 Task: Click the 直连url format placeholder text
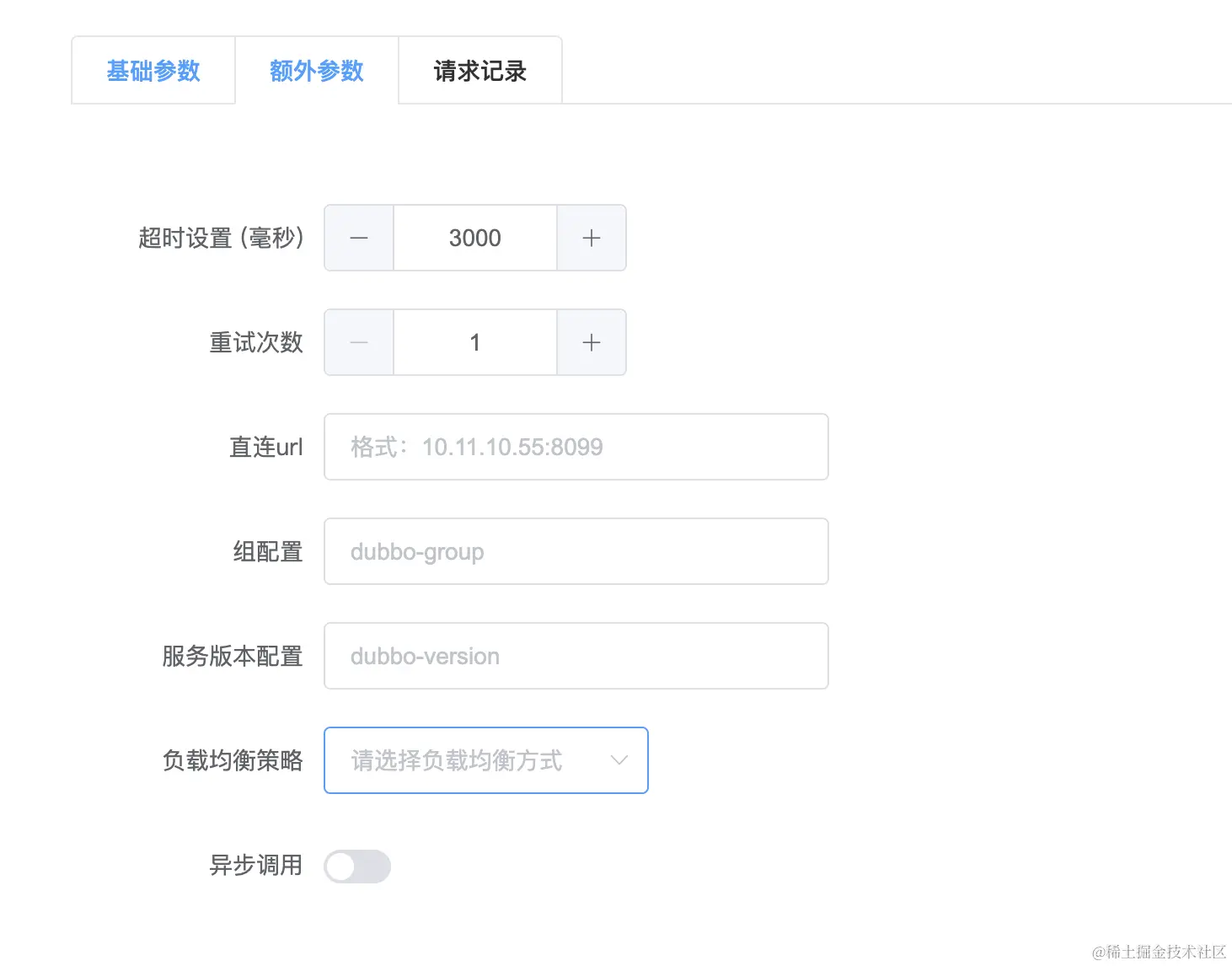click(512, 447)
